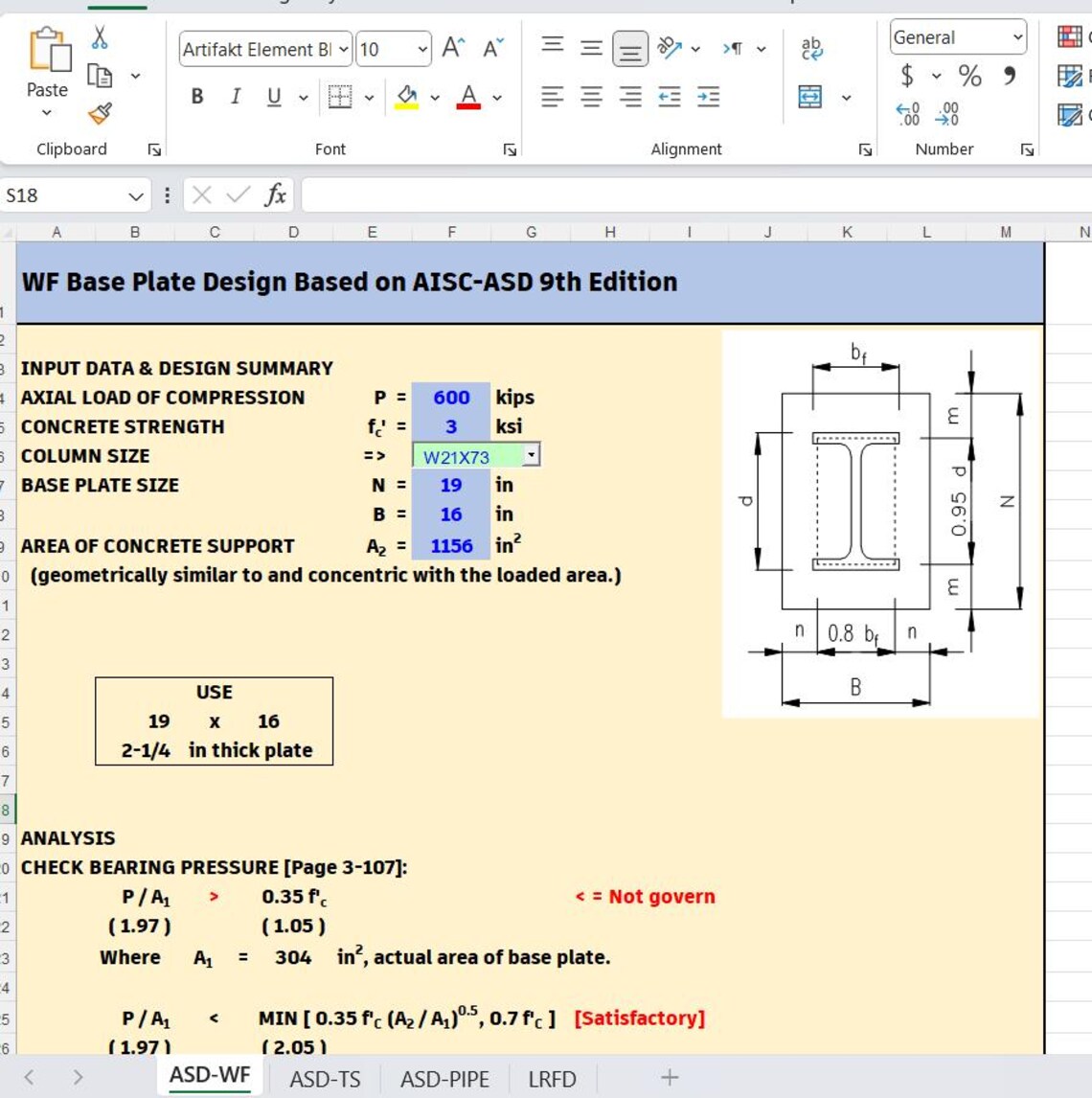The width and height of the screenshot is (1092, 1098).
Task: Expand font color dropdown arrow
Action: point(497,98)
